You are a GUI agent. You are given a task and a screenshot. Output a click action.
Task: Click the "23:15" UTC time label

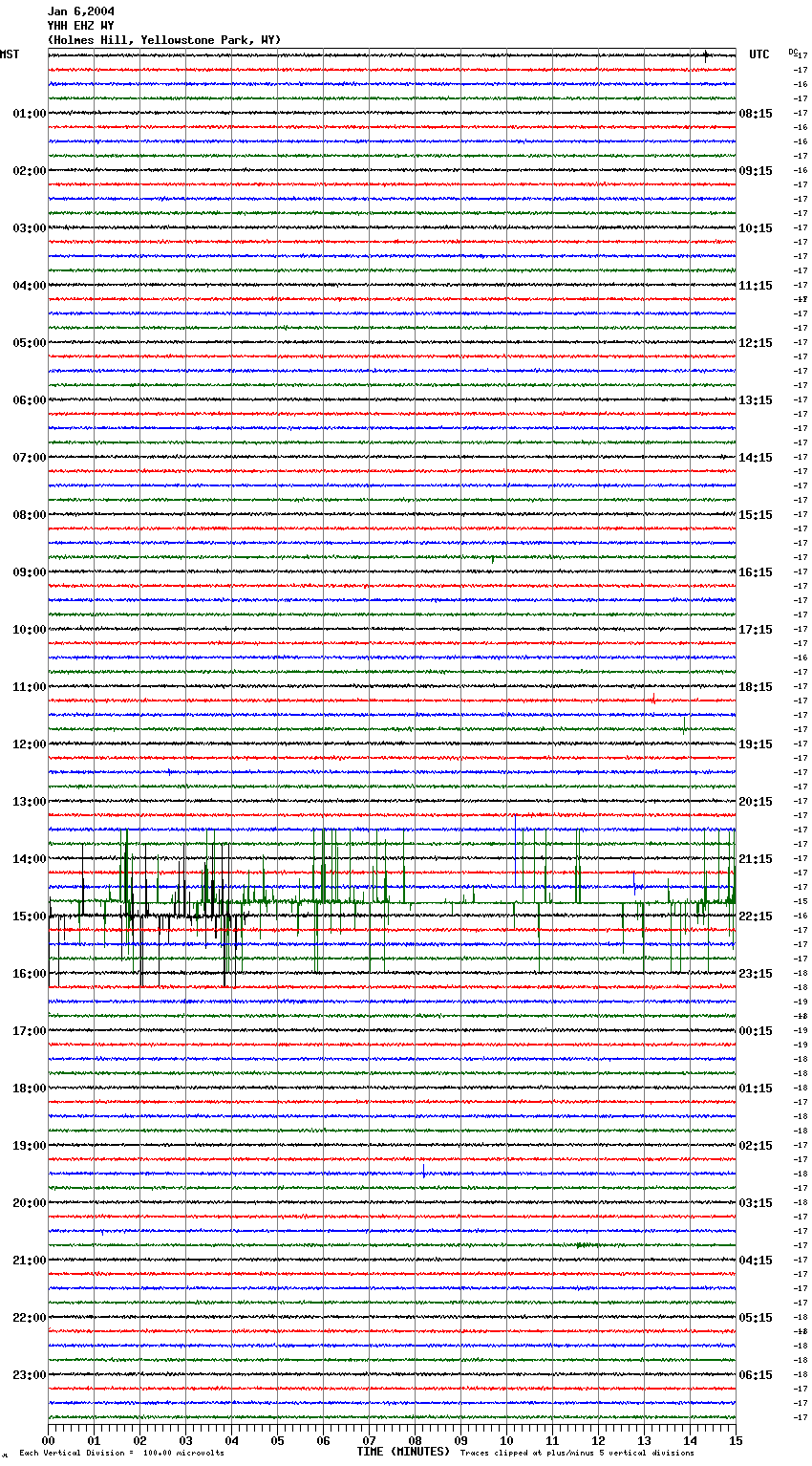[756, 974]
